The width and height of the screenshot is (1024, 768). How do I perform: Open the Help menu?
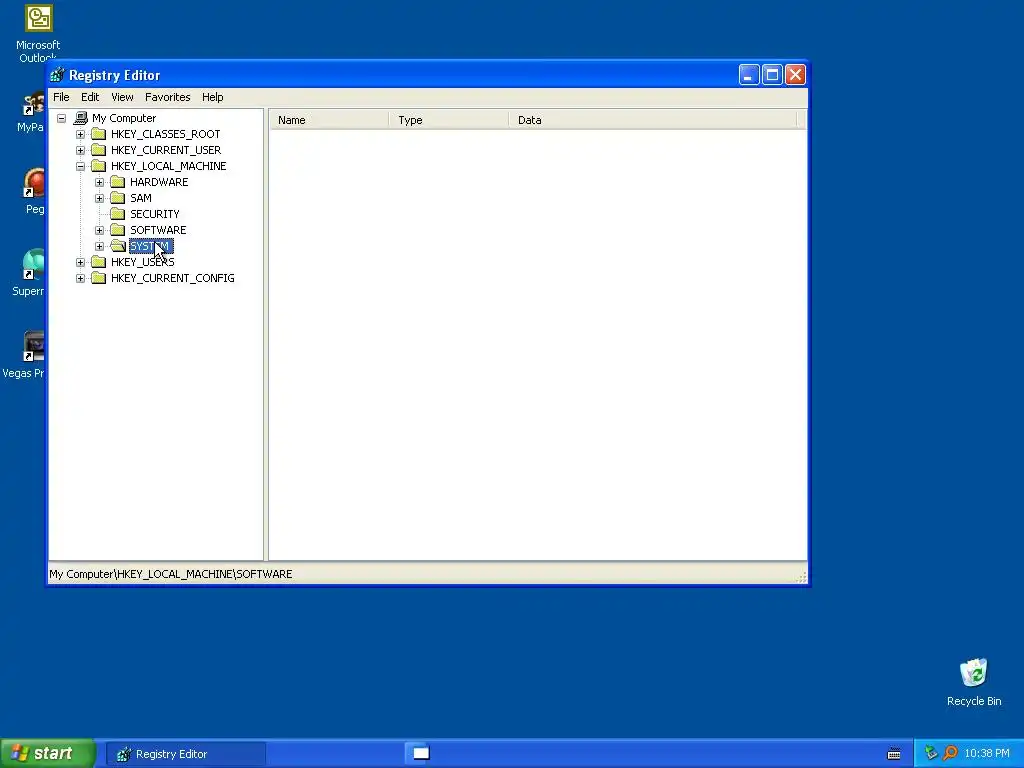[x=212, y=97]
